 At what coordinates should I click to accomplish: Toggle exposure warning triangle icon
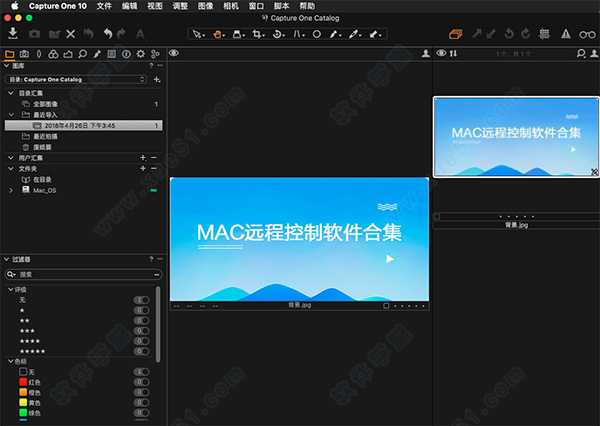566,34
